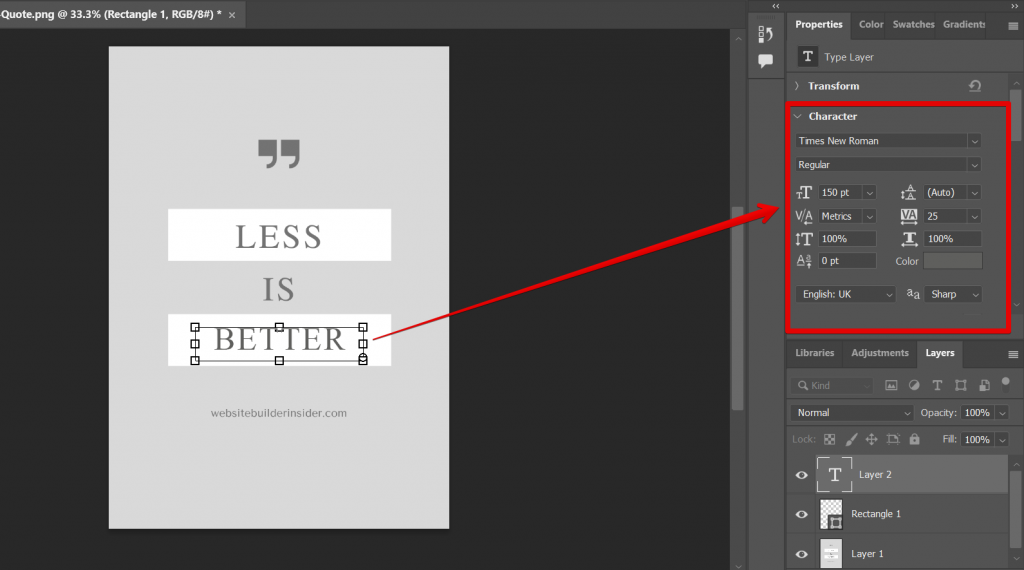The image size is (1024, 570).
Task: Hide Layer 2 with eye icon
Action: pos(801,475)
